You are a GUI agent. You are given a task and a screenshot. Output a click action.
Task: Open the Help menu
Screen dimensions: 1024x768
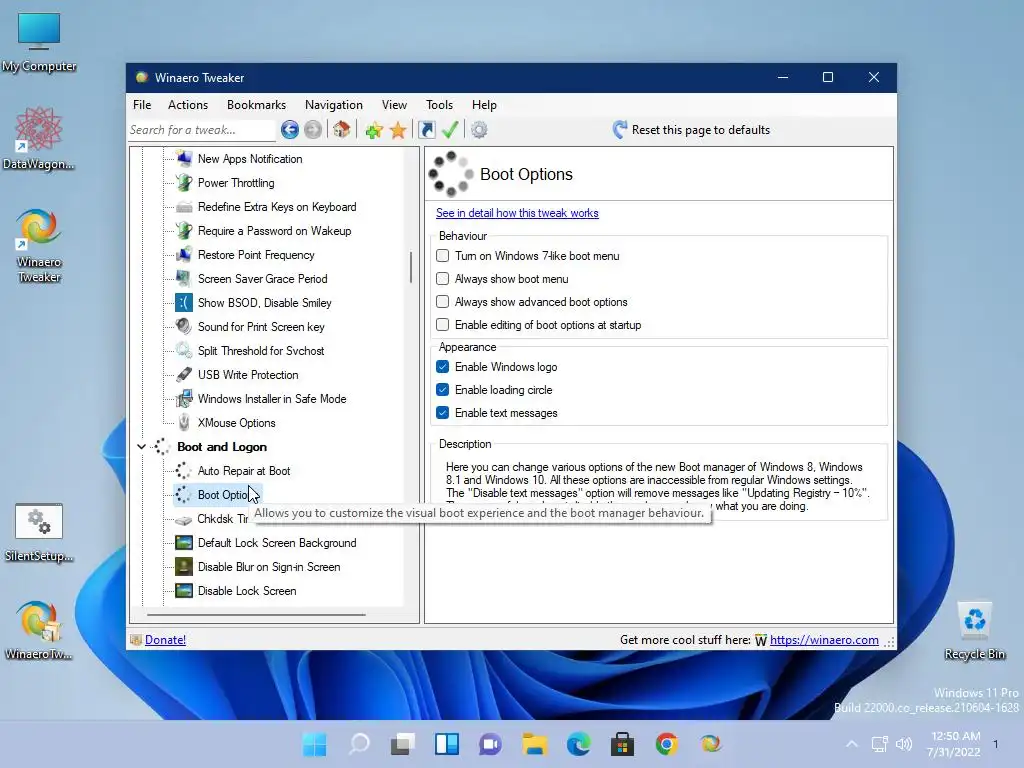[485, 104]
